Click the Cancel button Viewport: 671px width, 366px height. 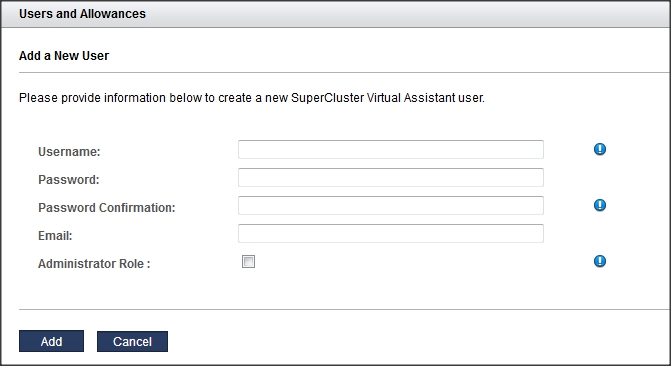pos(132,341)
